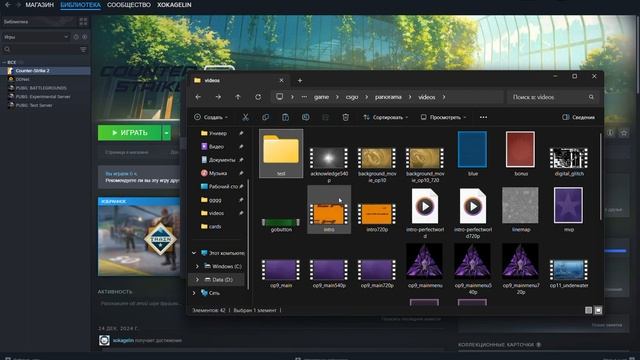Select the intro720p video file
This screenshot has width=640, height=360.
pos(377,217)
